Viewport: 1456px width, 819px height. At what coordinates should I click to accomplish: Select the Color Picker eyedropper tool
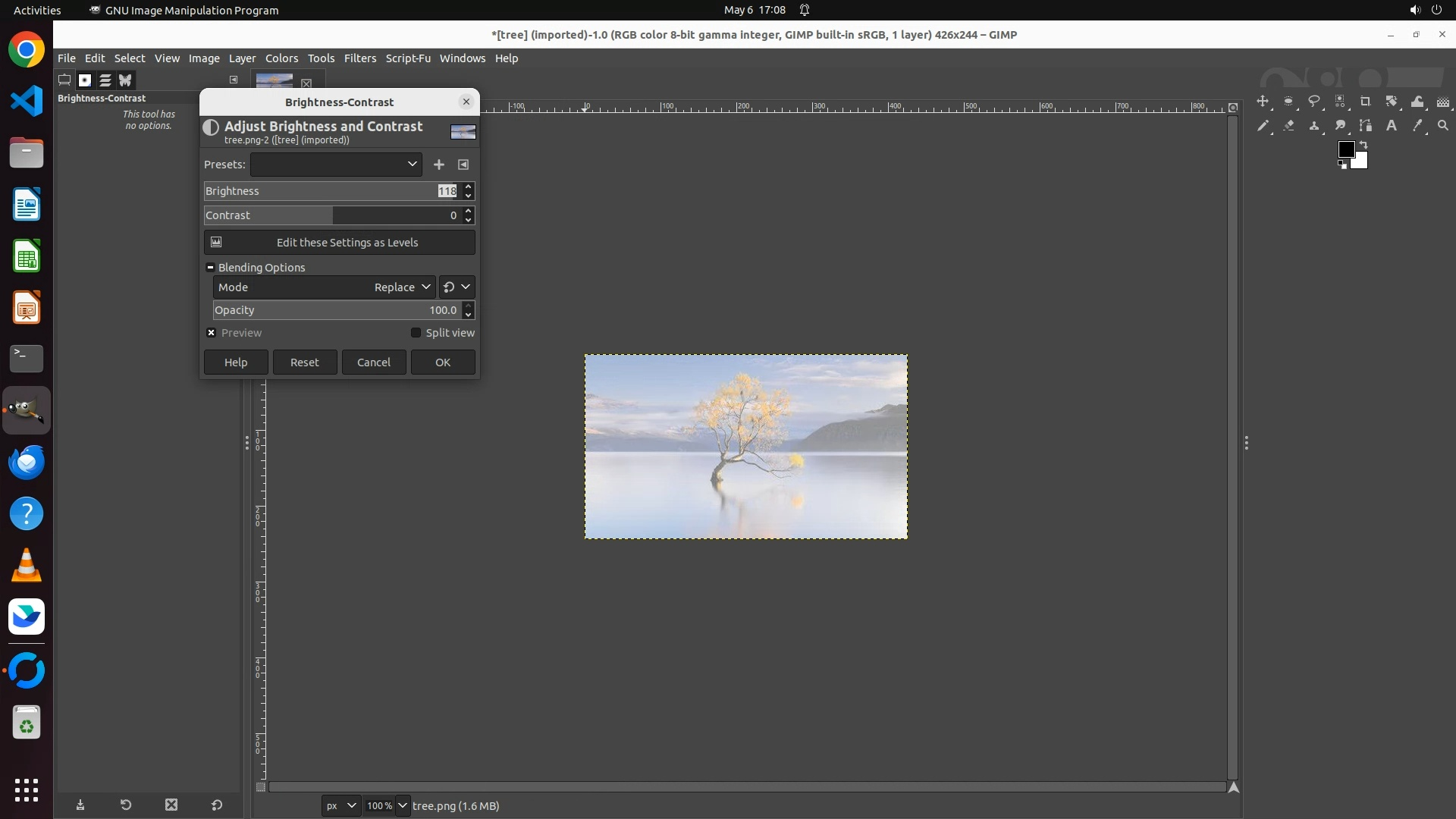pyautogui.click(x=1417, y=126)
